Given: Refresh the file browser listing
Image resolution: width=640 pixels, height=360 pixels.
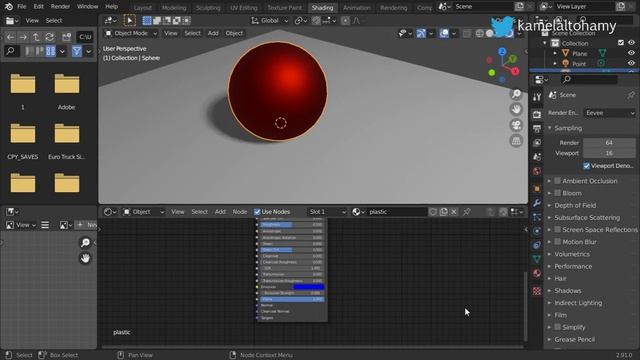Looking at the screenshot, I should click(x=49, y=37).
